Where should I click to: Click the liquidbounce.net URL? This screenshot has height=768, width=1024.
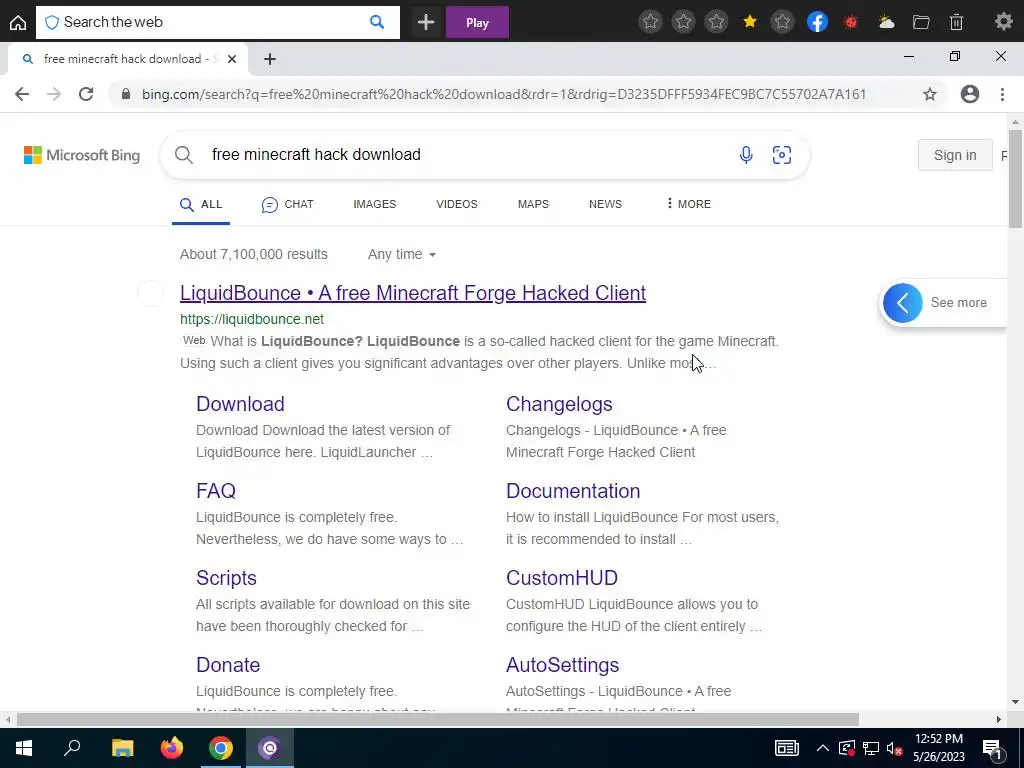(252, 319)
